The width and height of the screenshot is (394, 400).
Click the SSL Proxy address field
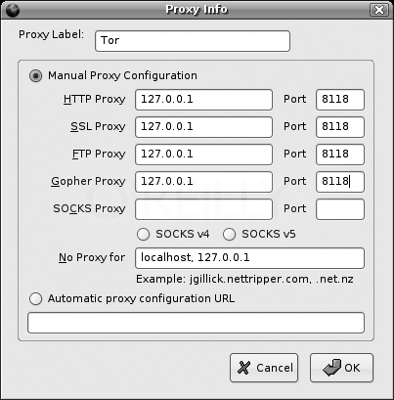coord(204,127)
